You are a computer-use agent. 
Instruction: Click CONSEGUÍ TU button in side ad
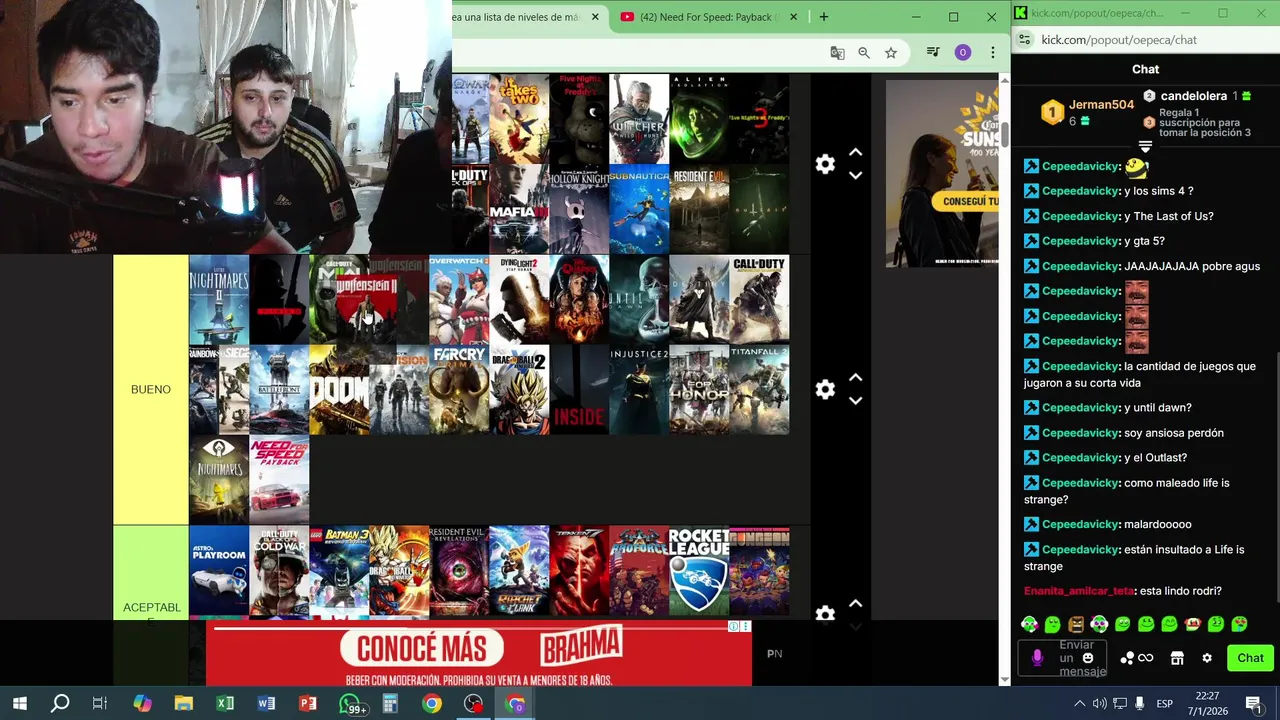tap(970, 201)
